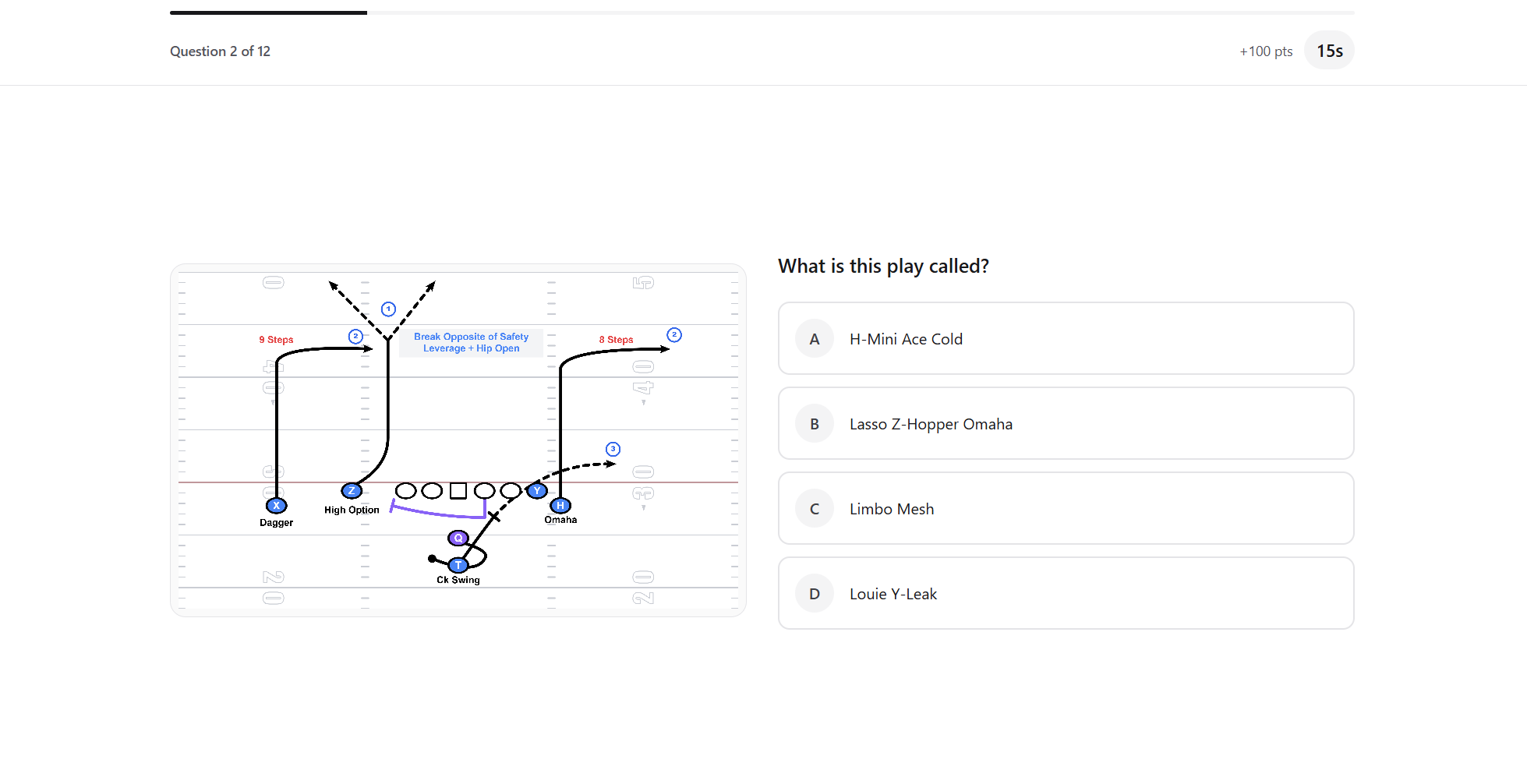Click the H player marker above Omaha
This screenshot has width=1527, height=784.
point(560,506)
